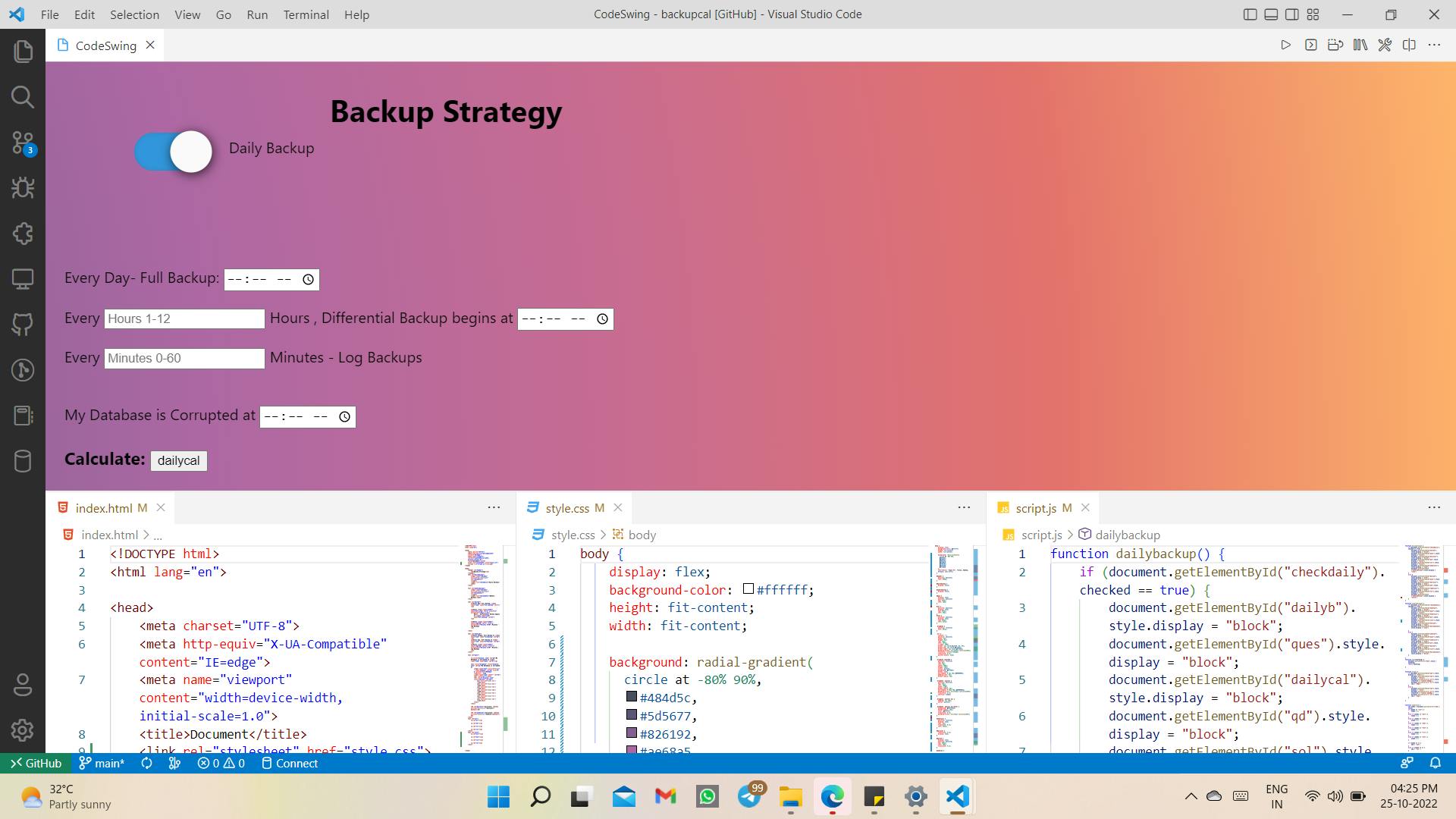Screen dimensions: 1456x819
Task: Expand dailybackup breadcrumb in script.js
Action: point(1119,535)
